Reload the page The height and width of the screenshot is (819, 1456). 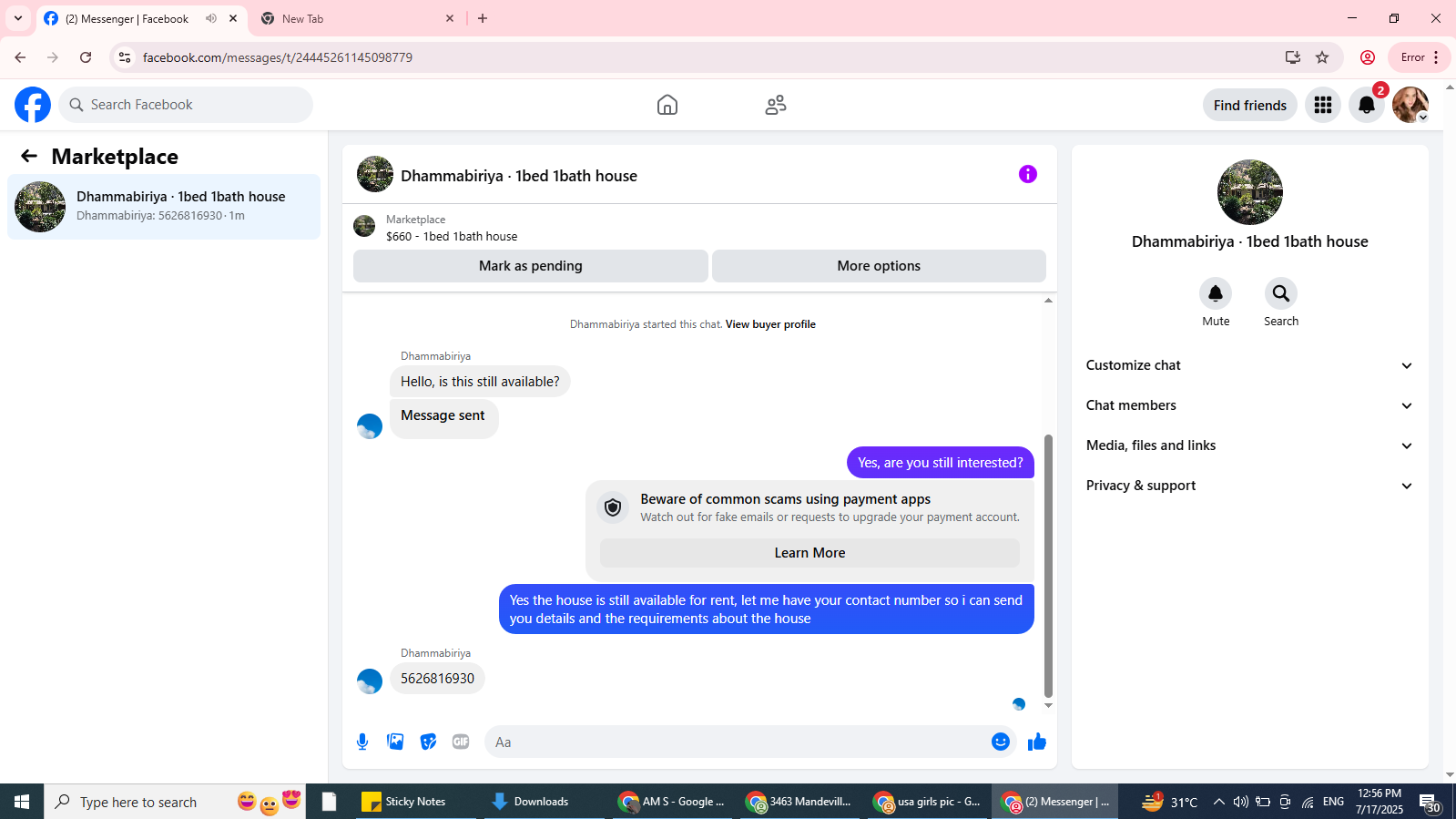point(86,57)
